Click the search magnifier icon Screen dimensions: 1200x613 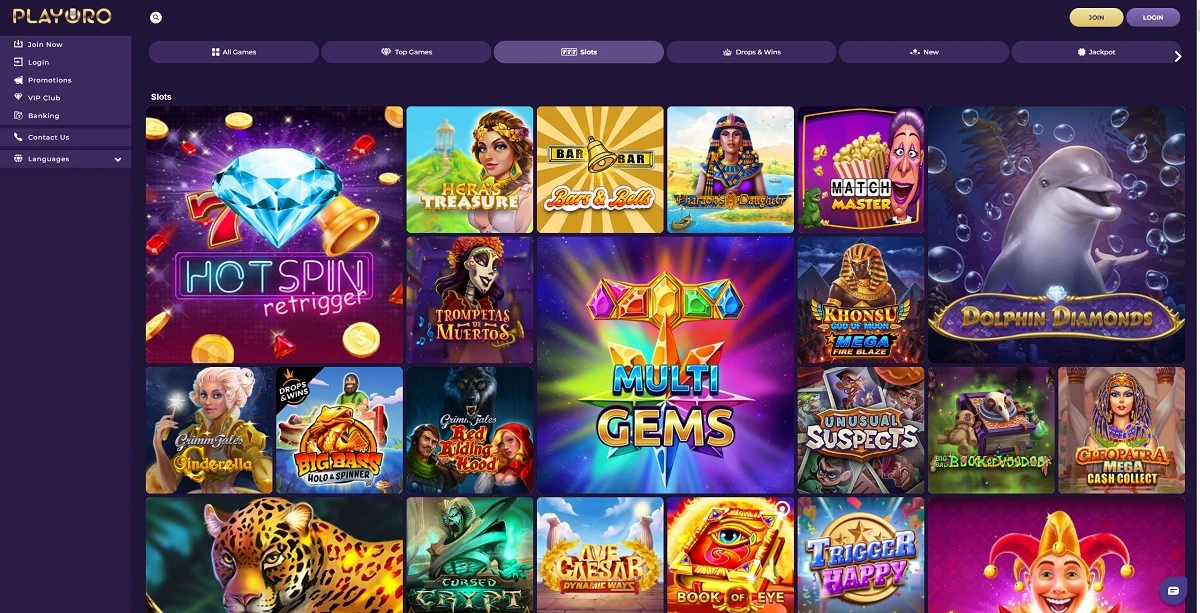point(156,17)
